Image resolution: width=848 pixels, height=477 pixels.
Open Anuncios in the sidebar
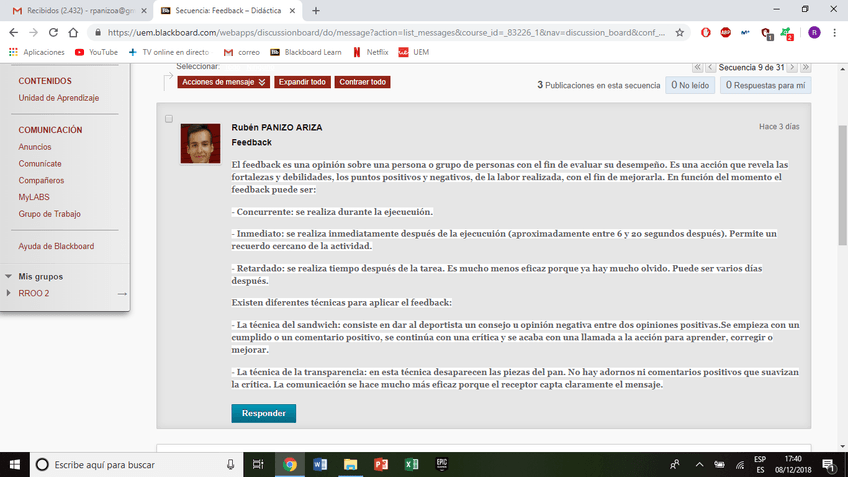pyautogui.click(x=35, y=147)
